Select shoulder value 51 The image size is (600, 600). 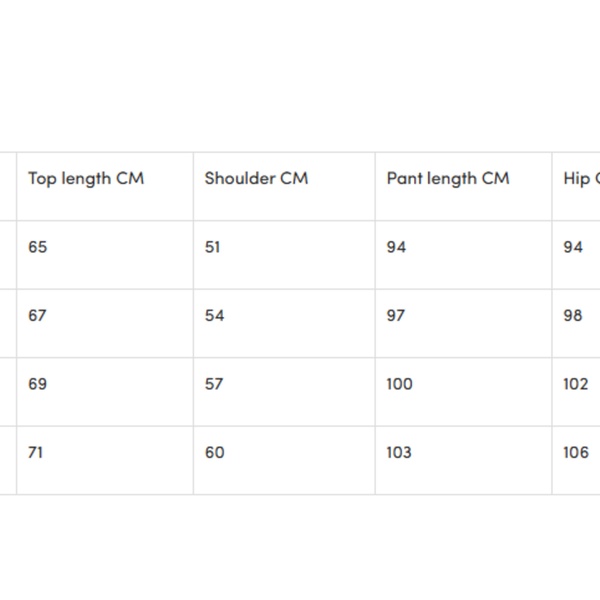(213, 247)
